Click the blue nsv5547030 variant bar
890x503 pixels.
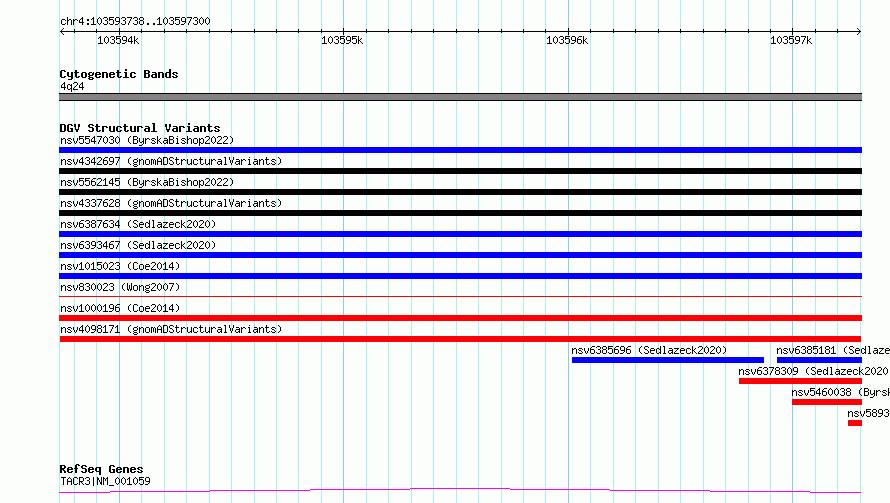coord(460,150)
